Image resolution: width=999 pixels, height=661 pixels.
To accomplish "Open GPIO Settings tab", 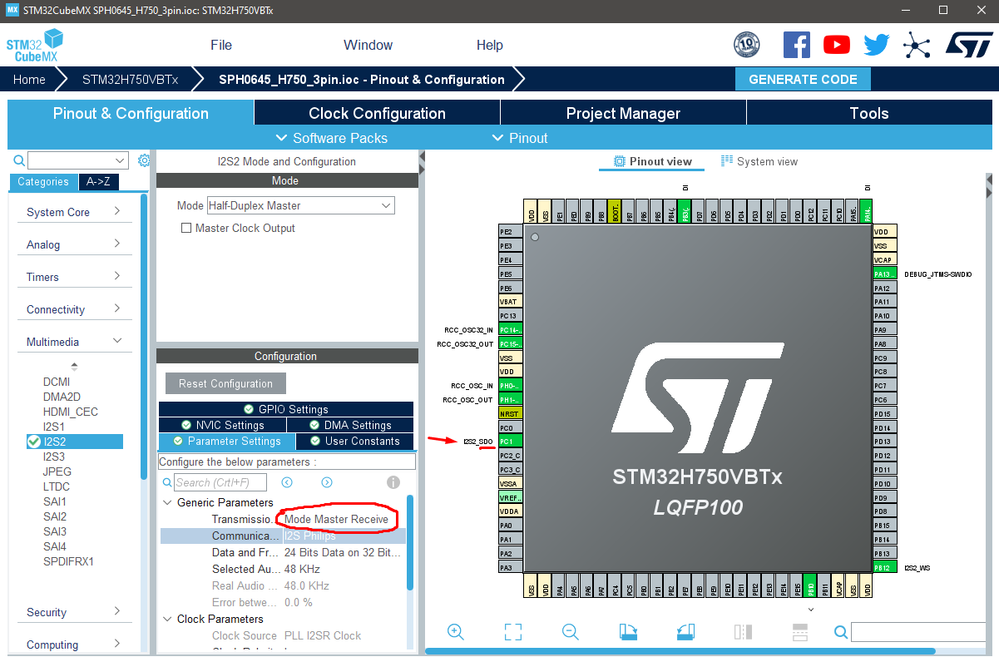I will [286, 409].
